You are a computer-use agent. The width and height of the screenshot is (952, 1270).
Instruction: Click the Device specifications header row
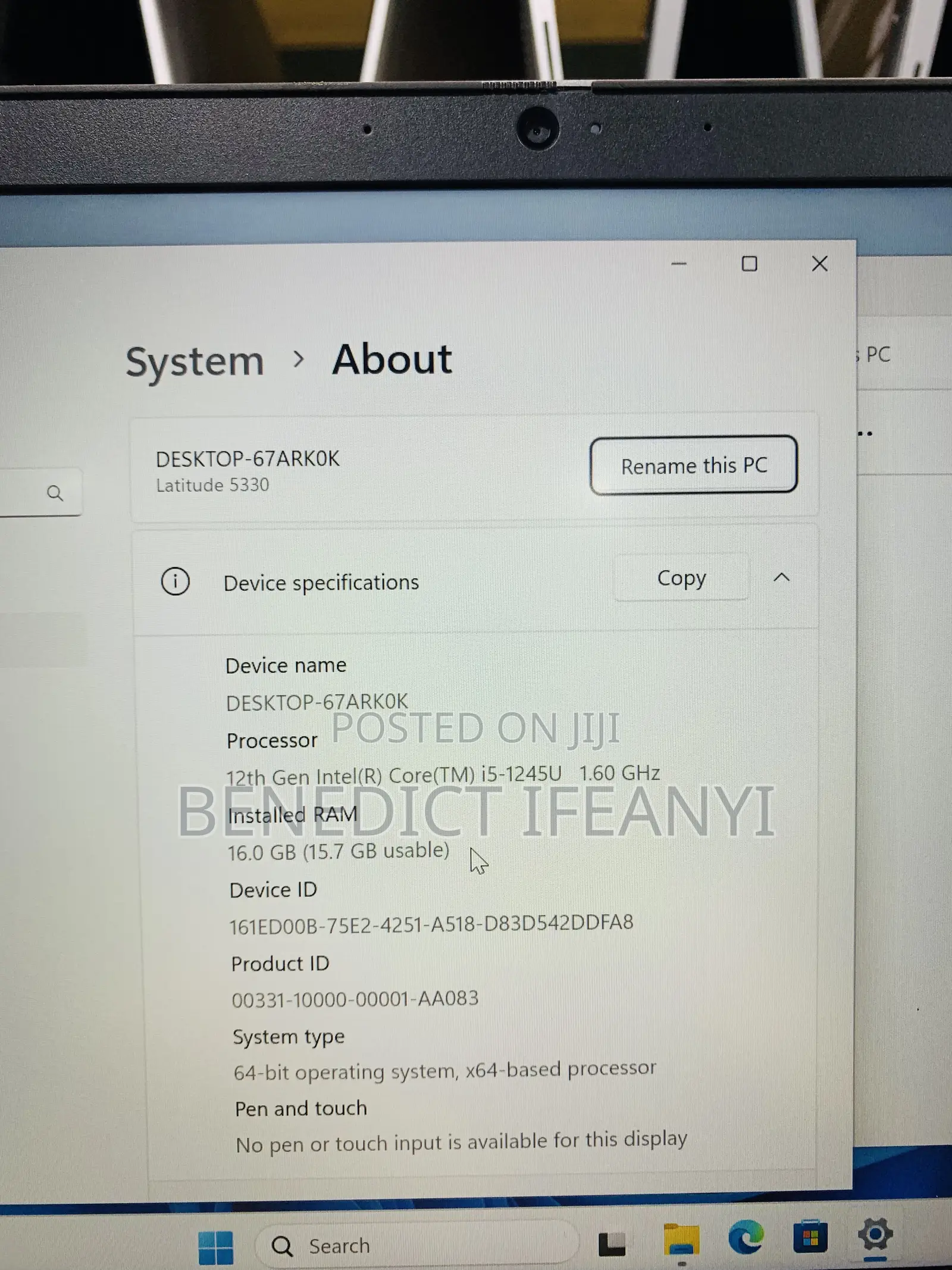[x=475, y=579]
